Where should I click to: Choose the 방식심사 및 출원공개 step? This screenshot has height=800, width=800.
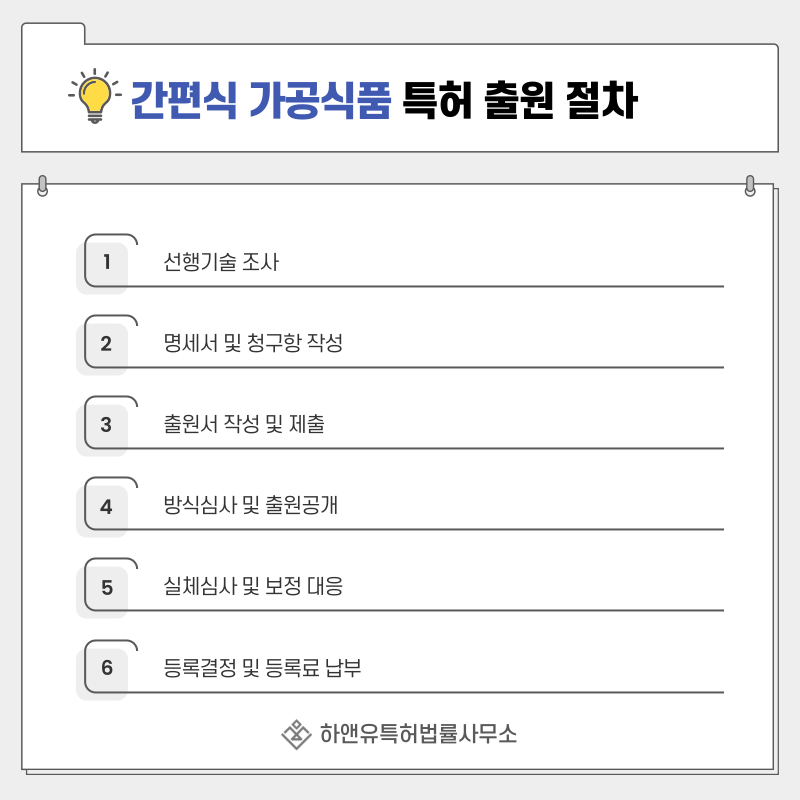coord(251,506)
